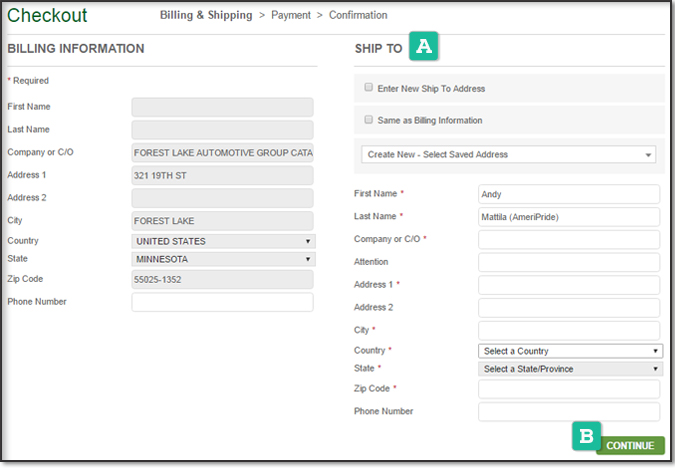The image size is (675, 470).
Task: Select the Confirmation breadcrumb step
Action: point(358,16)
